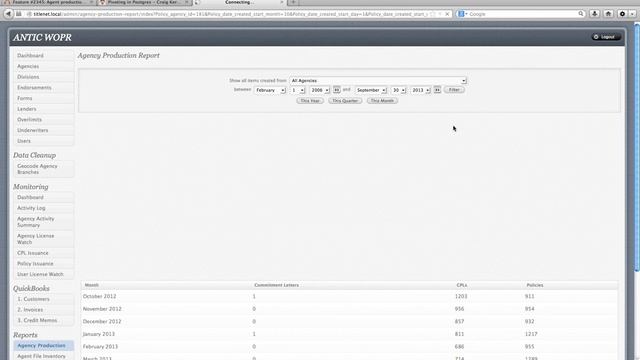Select the December 2012 row label
Image resolution: width=640 pixels, height=360 pixels.
(x=102, y=322)
